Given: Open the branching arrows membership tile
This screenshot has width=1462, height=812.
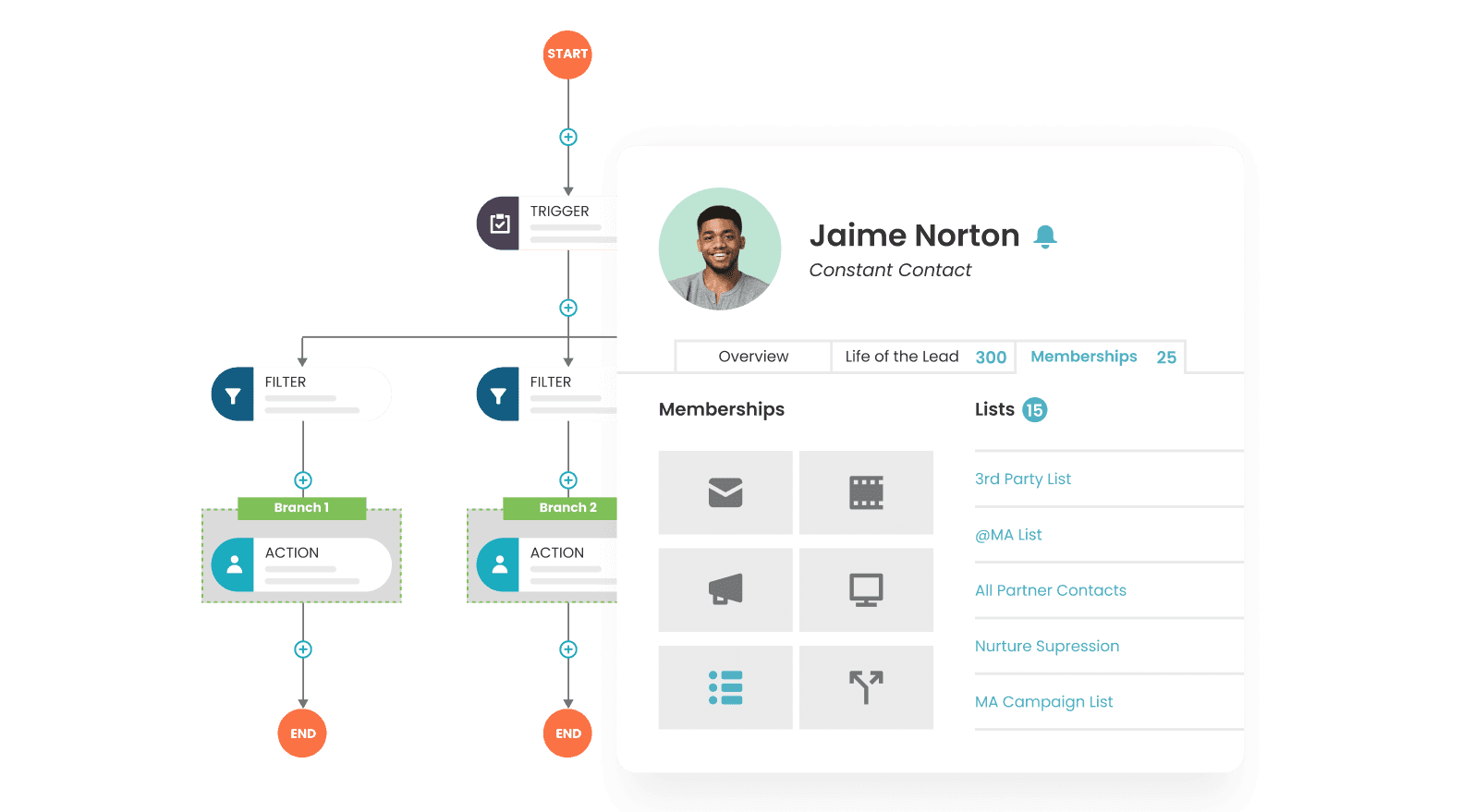Looking at the screenshot, I should coord(866,687).
